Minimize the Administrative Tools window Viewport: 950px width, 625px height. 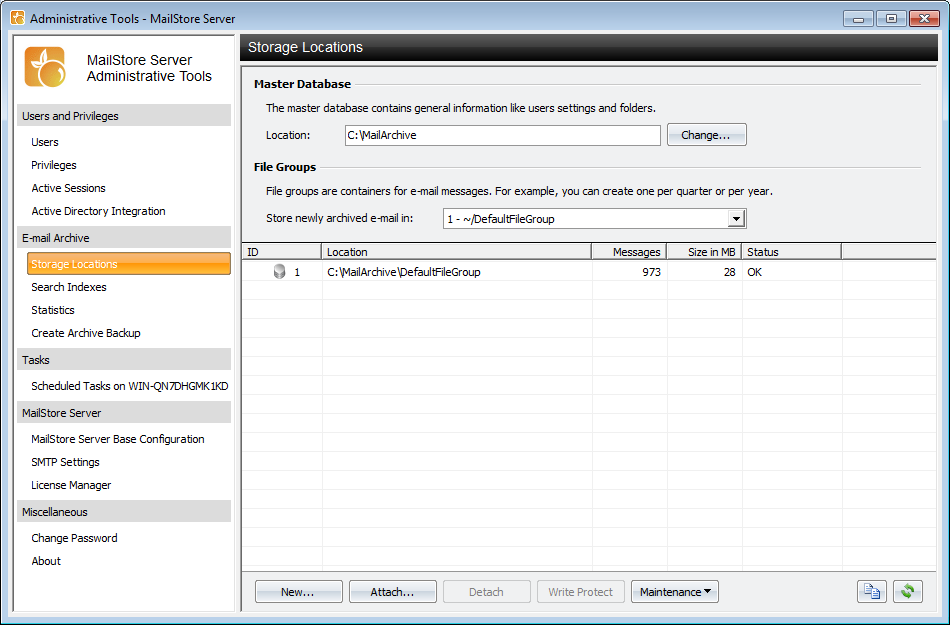pos(858,19)
